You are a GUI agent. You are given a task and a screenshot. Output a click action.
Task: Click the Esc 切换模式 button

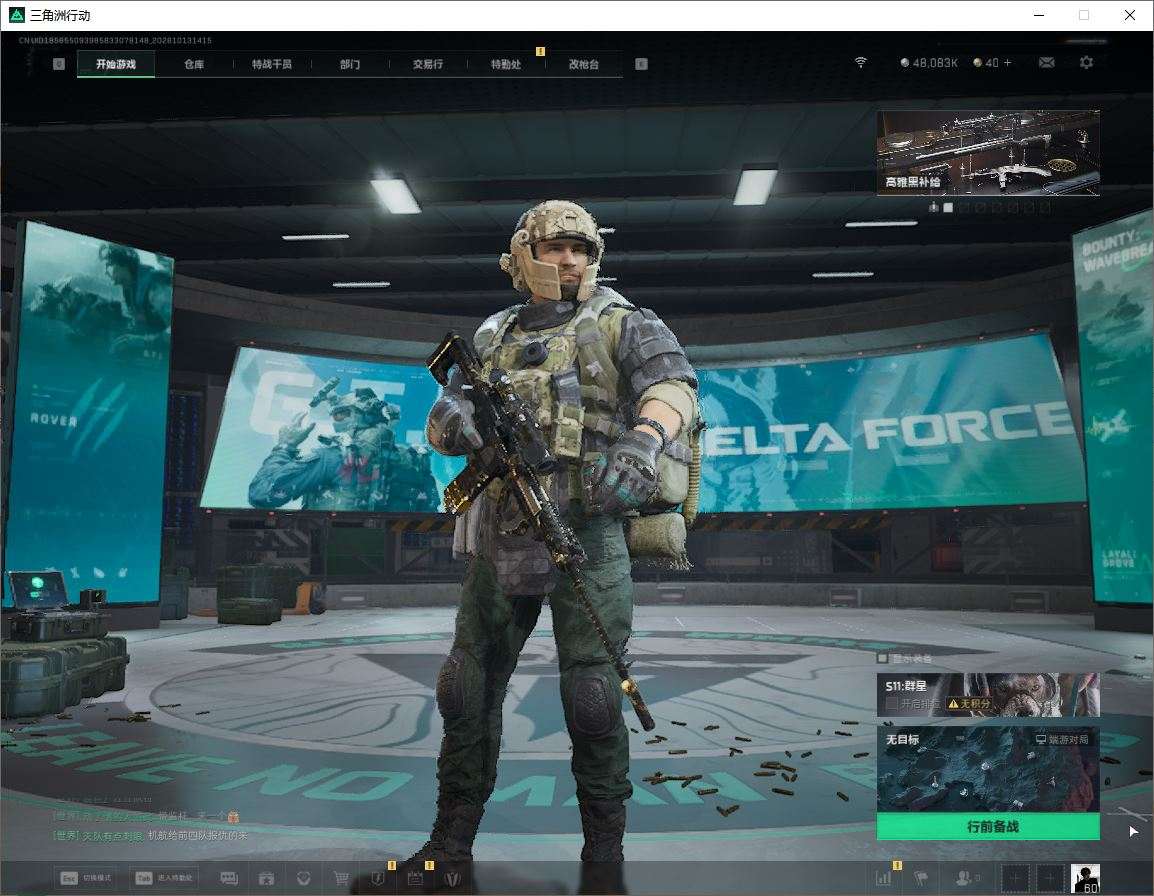click(87, 878)
